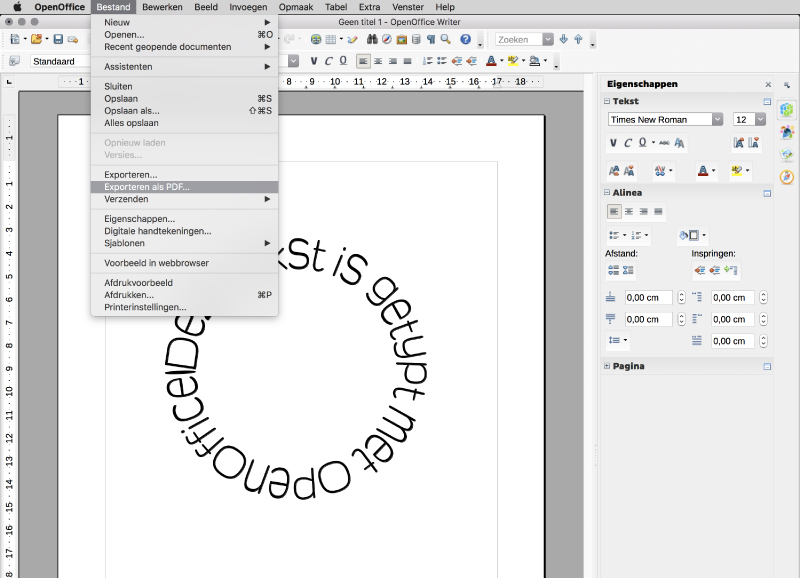Open the Opmaak menu in menu bar
This screenshot has width=800, height=578.
click(x=296, y=7)
